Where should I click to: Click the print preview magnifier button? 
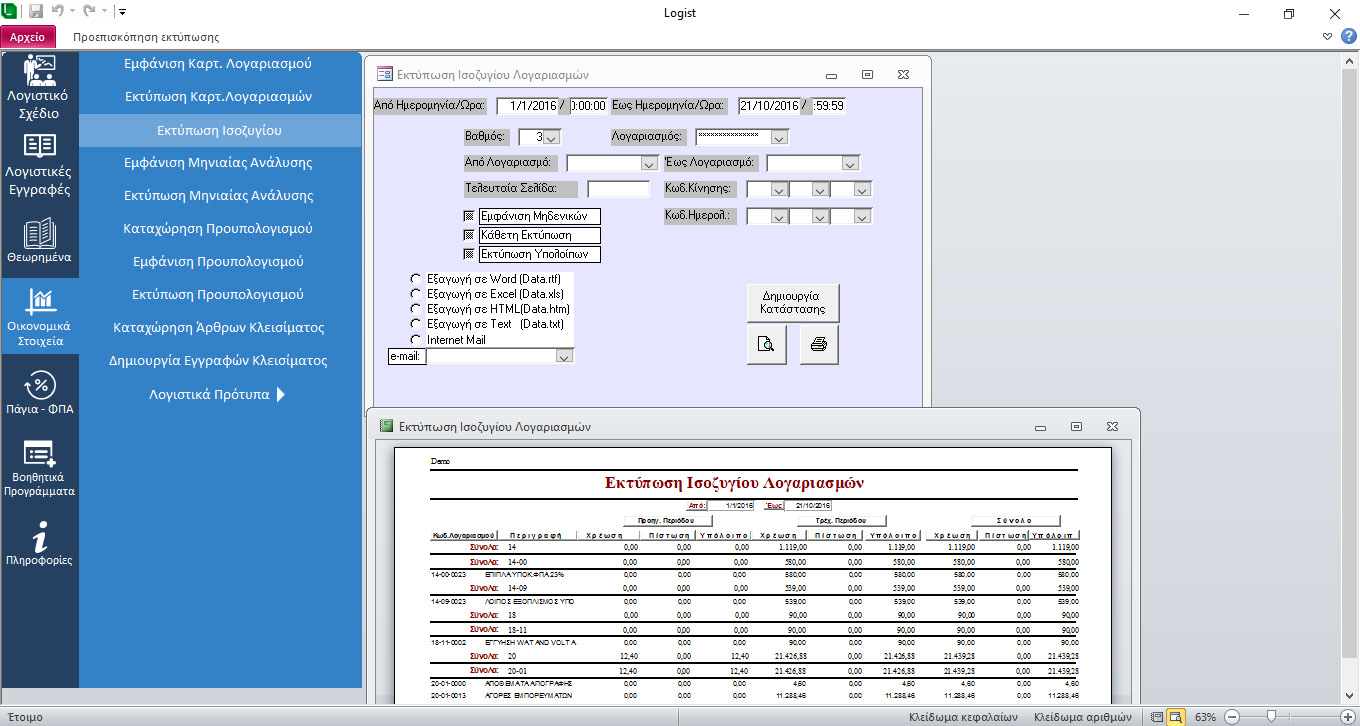click(x=766, y=345)
